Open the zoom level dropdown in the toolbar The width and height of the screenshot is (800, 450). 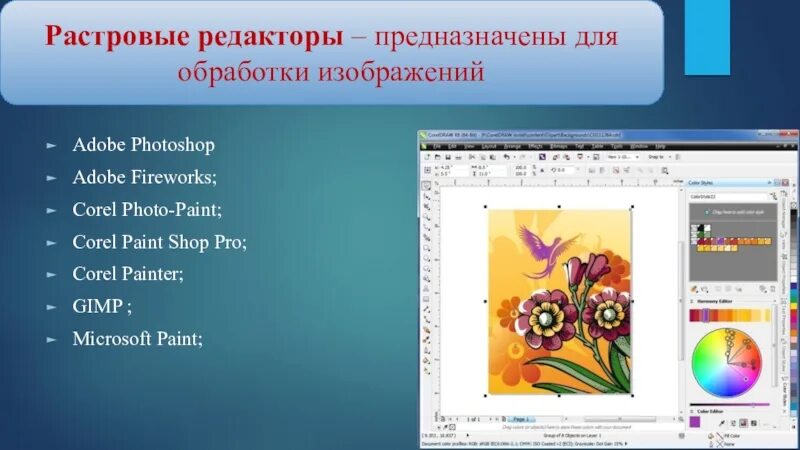pos(637,157)
